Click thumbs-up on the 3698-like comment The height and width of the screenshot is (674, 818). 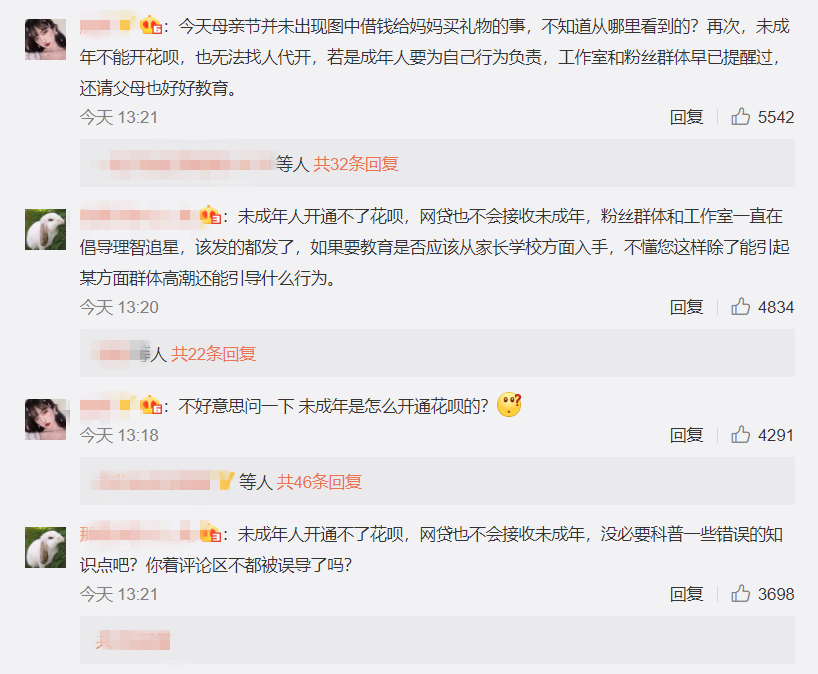coord(740,594)
